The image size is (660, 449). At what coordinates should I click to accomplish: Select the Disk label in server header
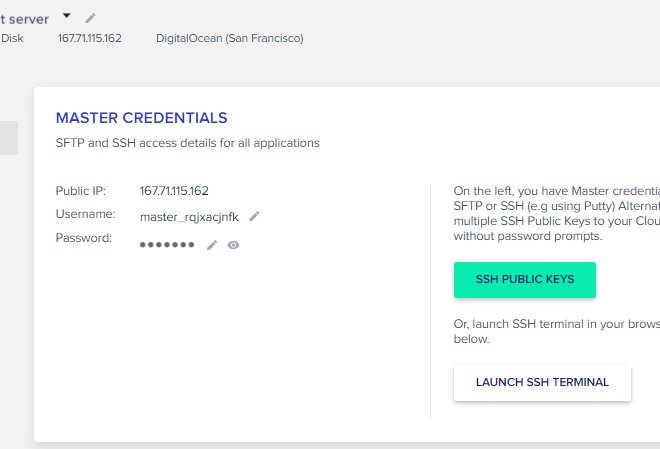12,38
